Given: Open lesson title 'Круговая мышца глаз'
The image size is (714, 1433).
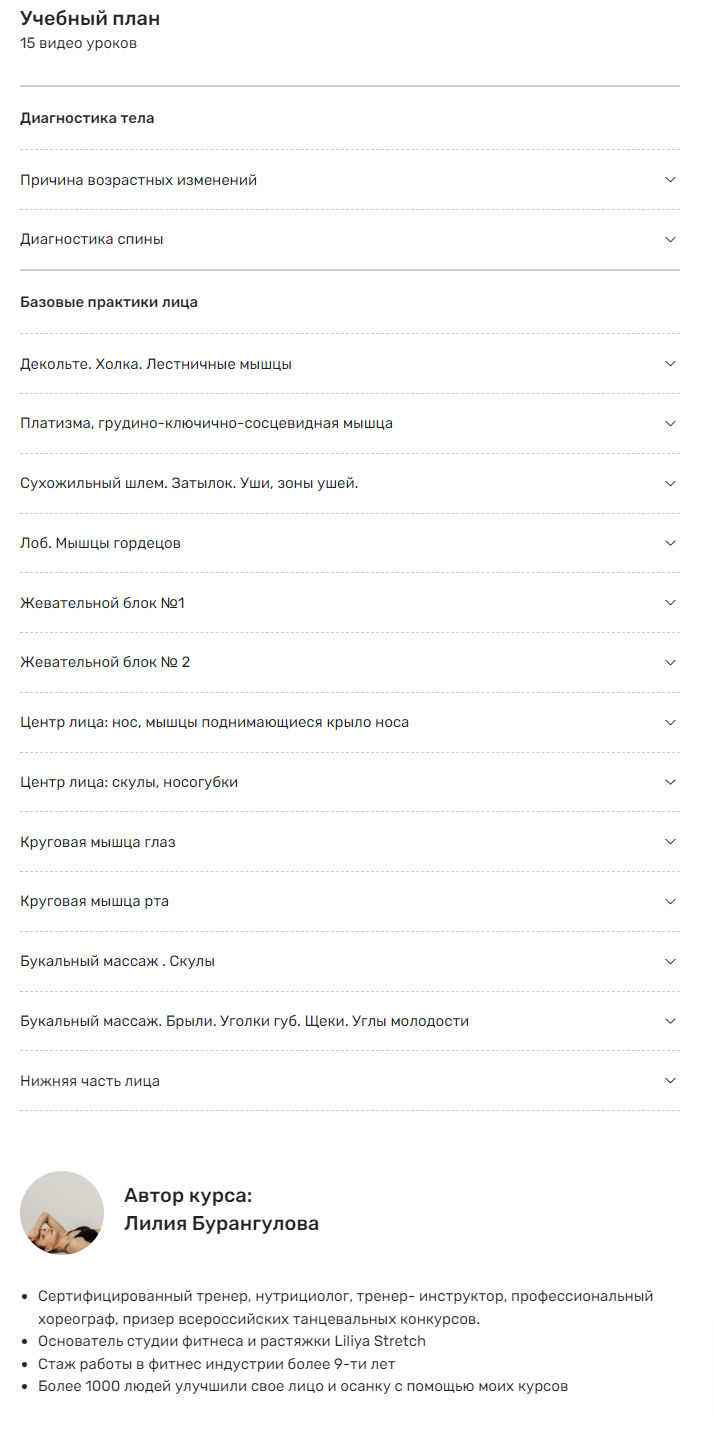Looking at the screenshot, I should [x=98, y=842].
